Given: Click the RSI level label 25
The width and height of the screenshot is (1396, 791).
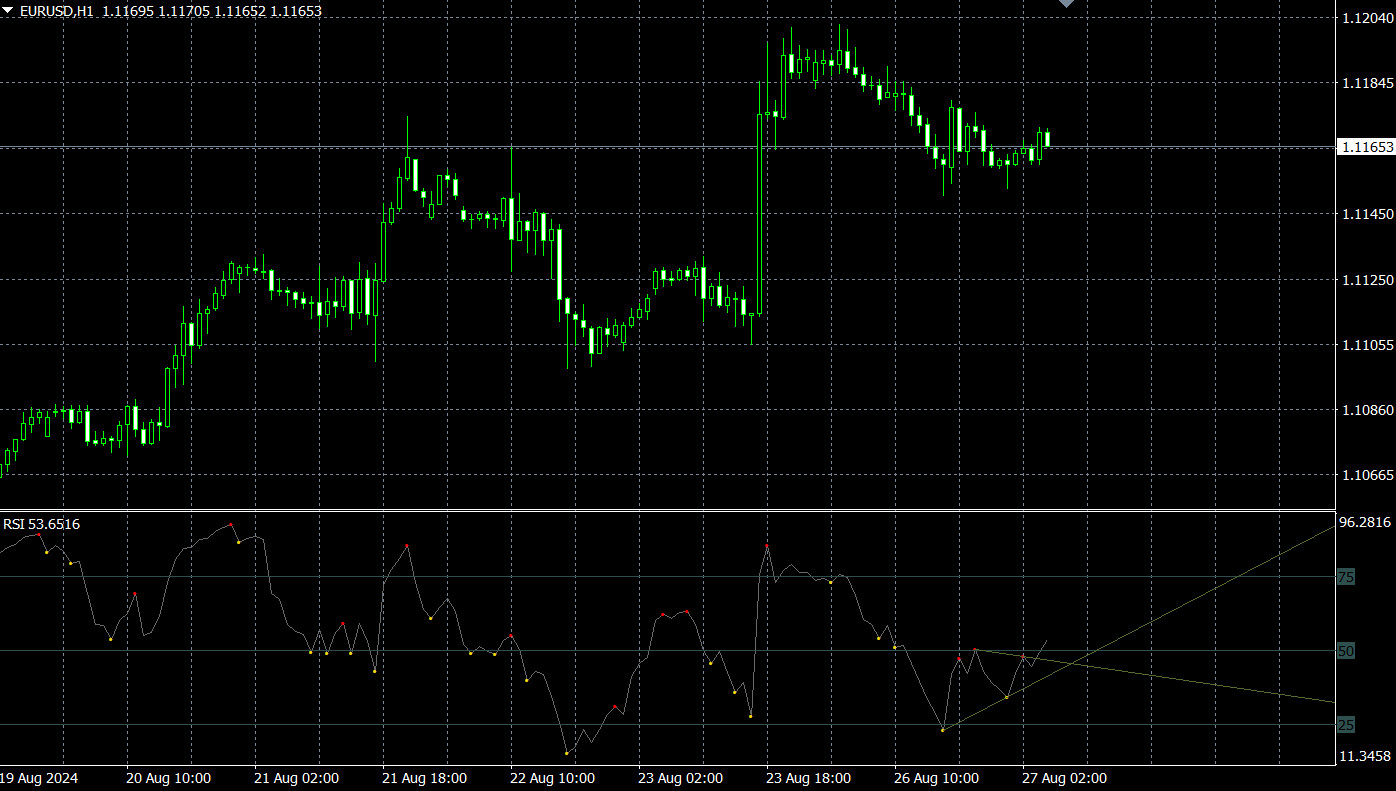Looking at the screenshot, I should pyautogui.click(x=1346, y=725).
